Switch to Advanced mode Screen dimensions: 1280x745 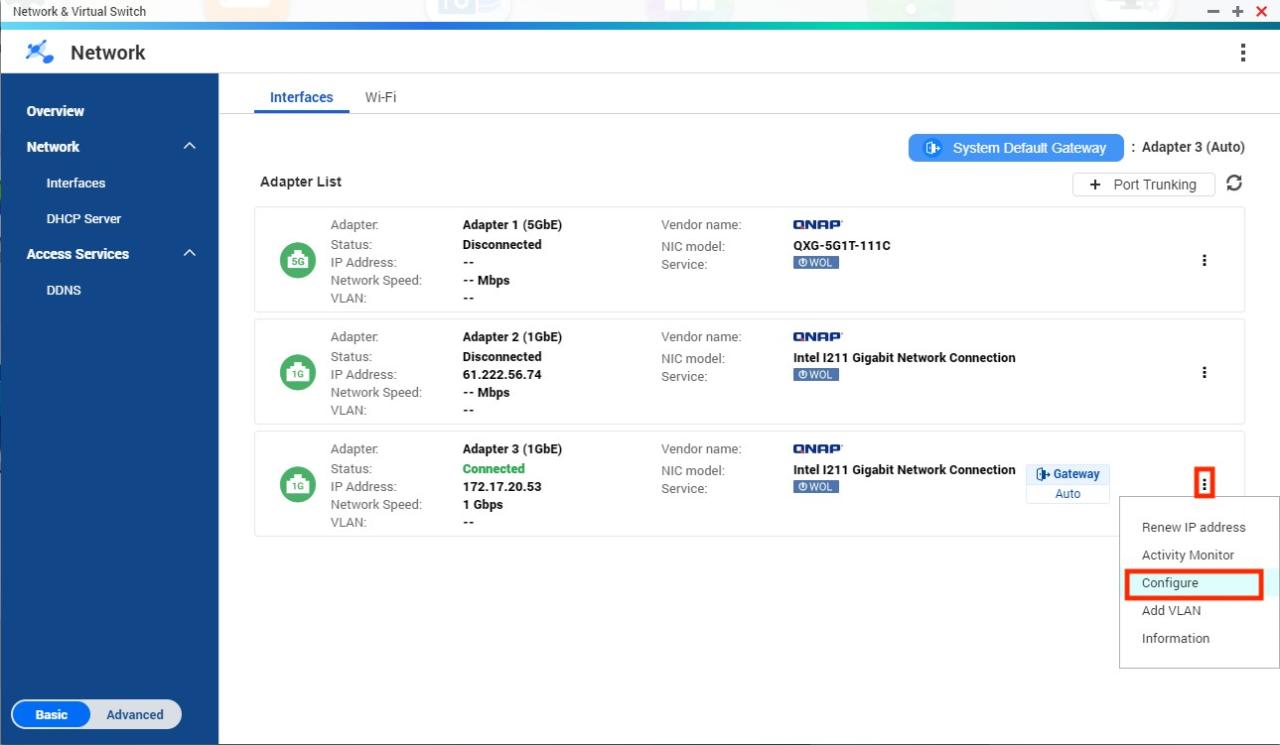(135, 714)
